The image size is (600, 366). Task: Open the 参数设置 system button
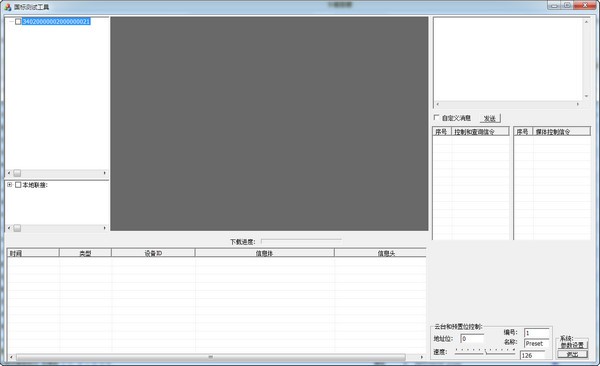[x=572, y=345]
